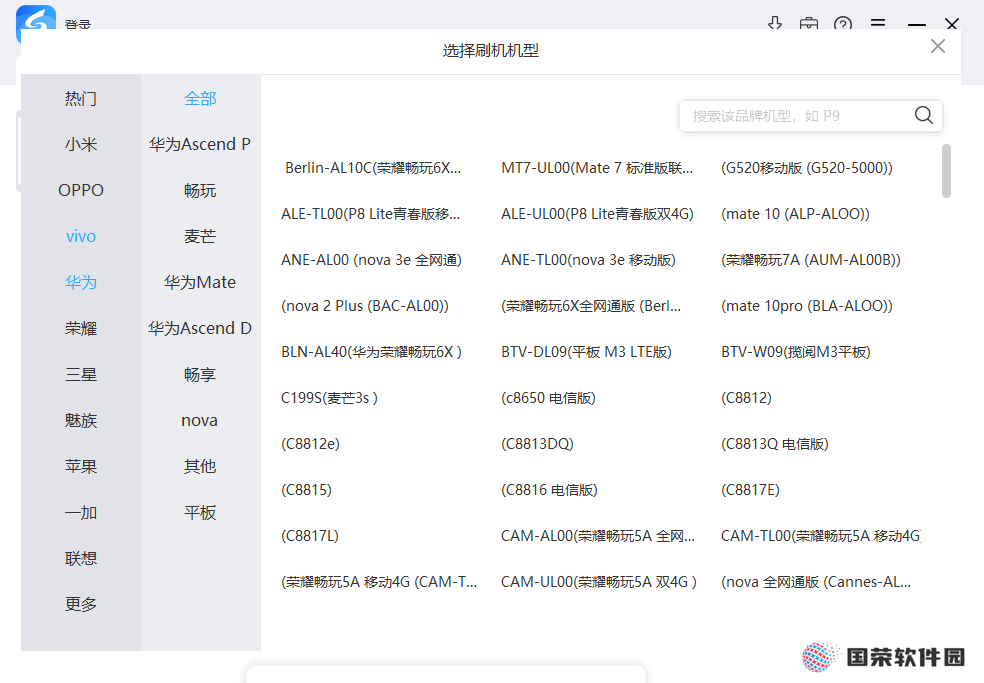This screenshot has width=984, height=683.
Task: Choose model (C8813DQ)
Action: [537, 444]
